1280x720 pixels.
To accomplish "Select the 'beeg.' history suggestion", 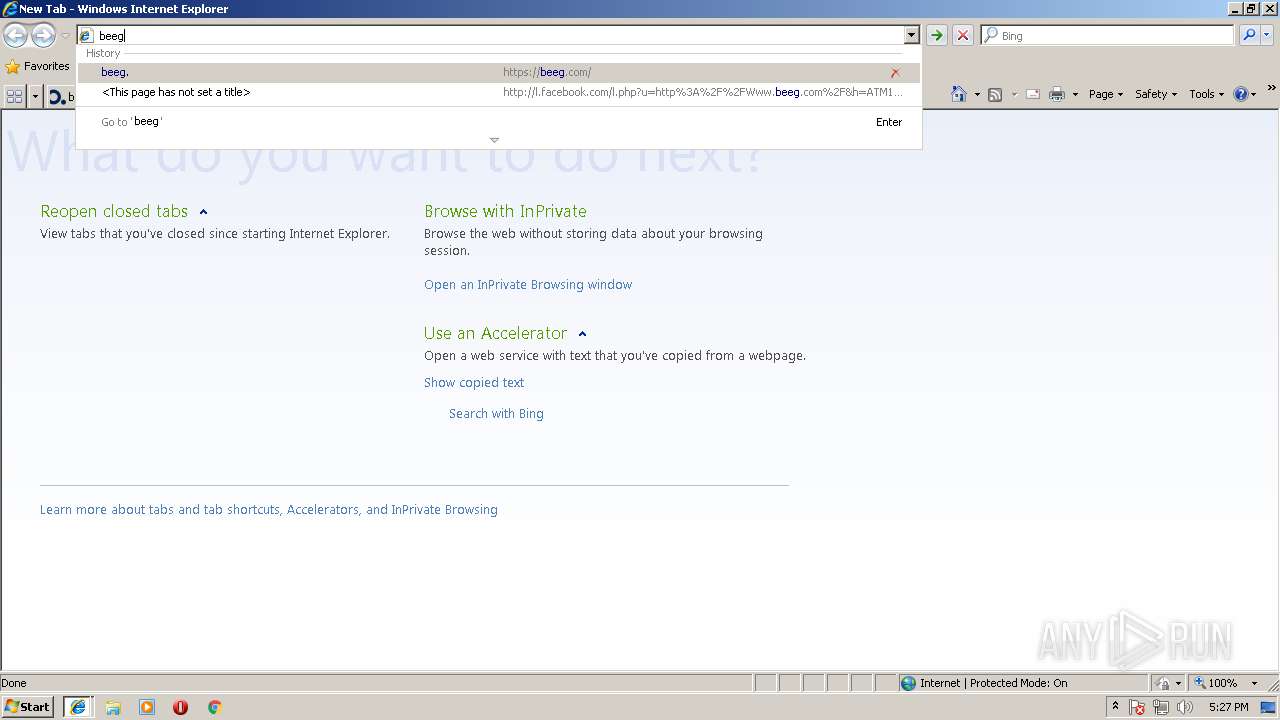I will pyautogui.click(x=498, y=72).
